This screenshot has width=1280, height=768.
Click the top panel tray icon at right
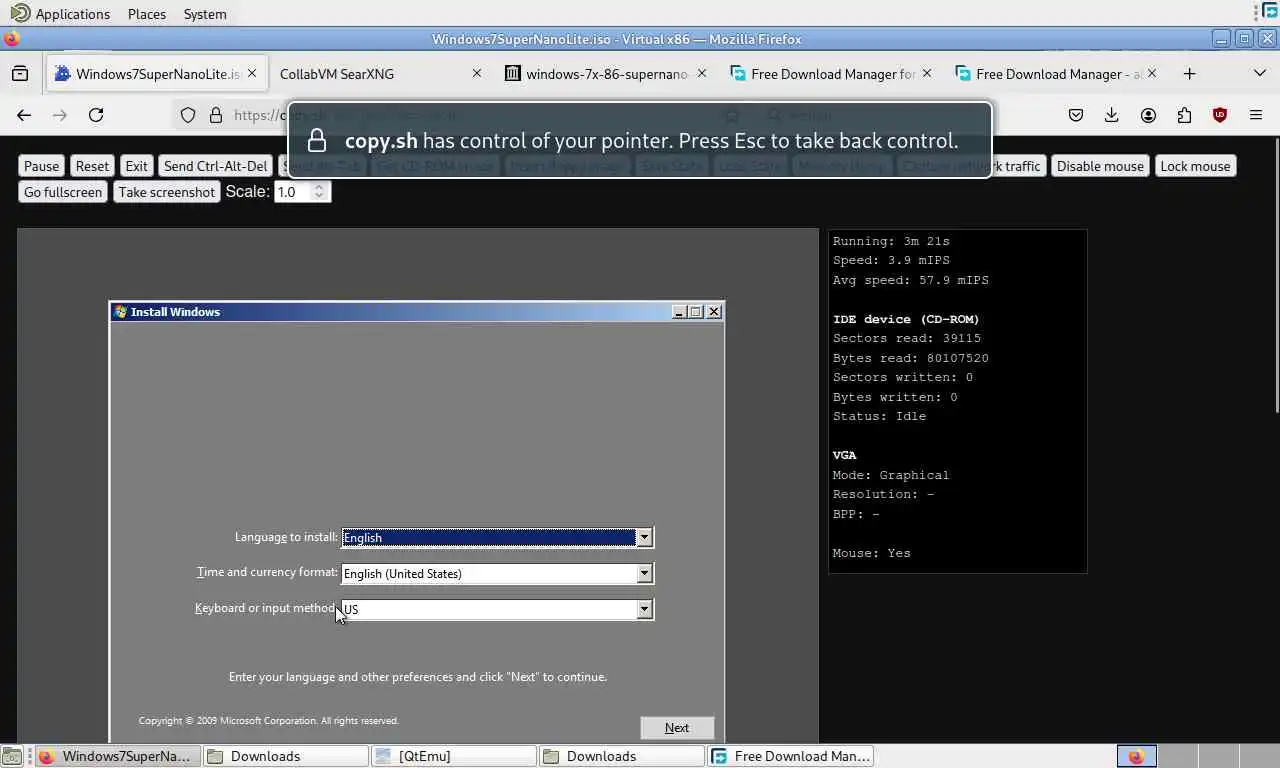pyautogui.click(x=1270, y=11)
